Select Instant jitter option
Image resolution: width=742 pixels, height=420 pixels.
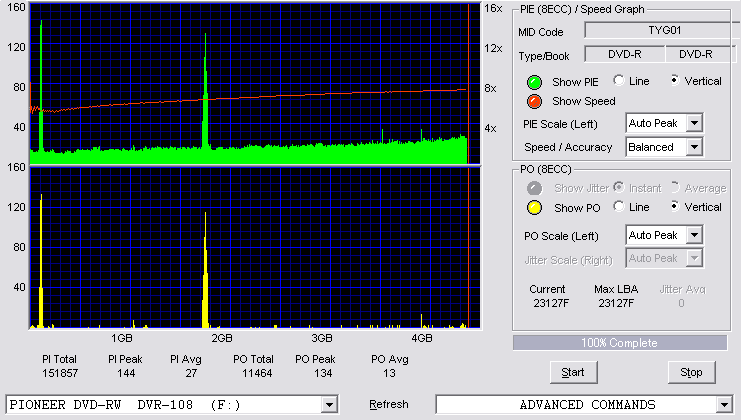tap(618, 187)
